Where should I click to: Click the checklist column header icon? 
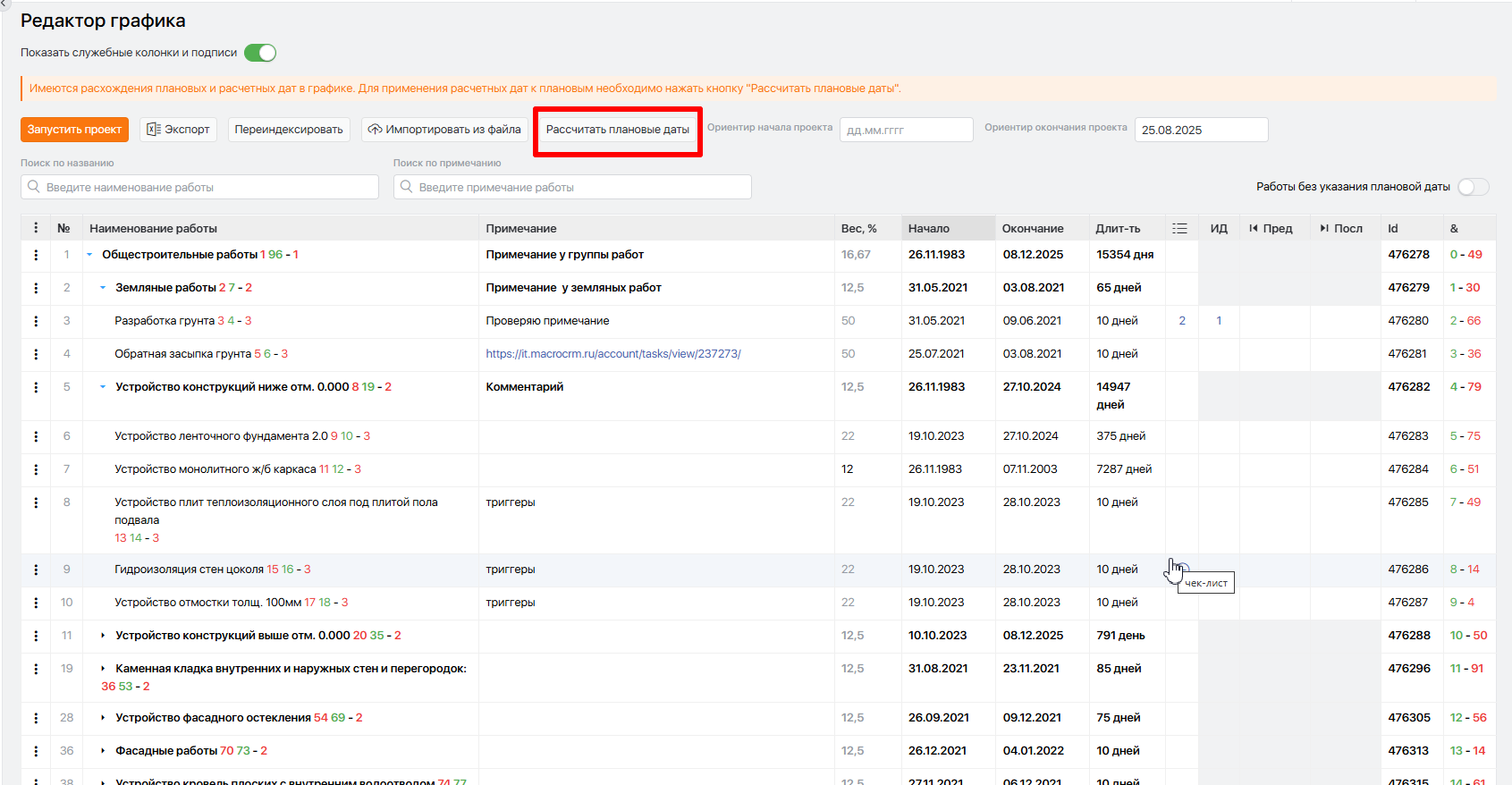tap(1179, 228)
